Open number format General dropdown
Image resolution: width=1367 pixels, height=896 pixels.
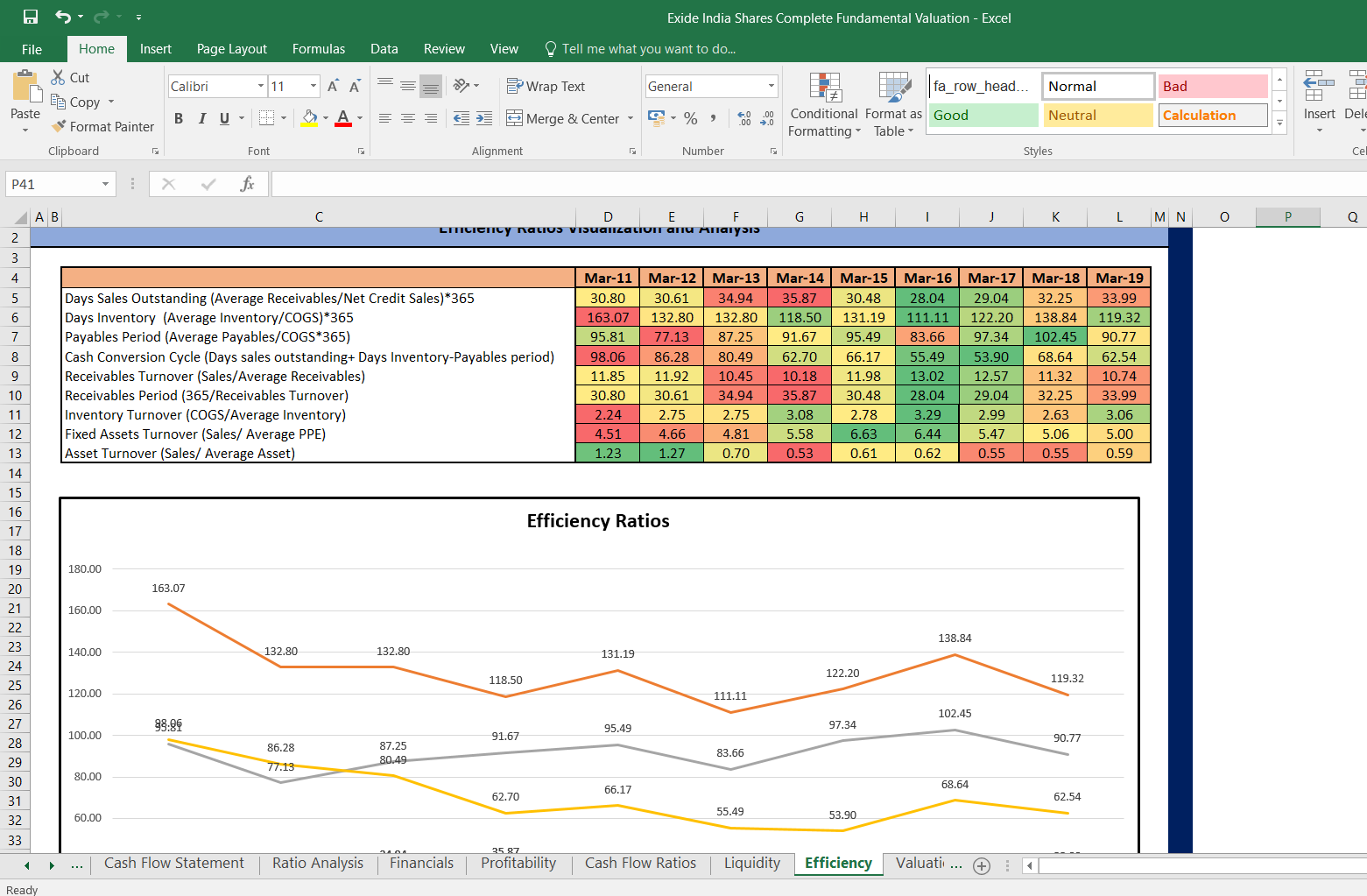pyautogui.click(x=772, y=86)
